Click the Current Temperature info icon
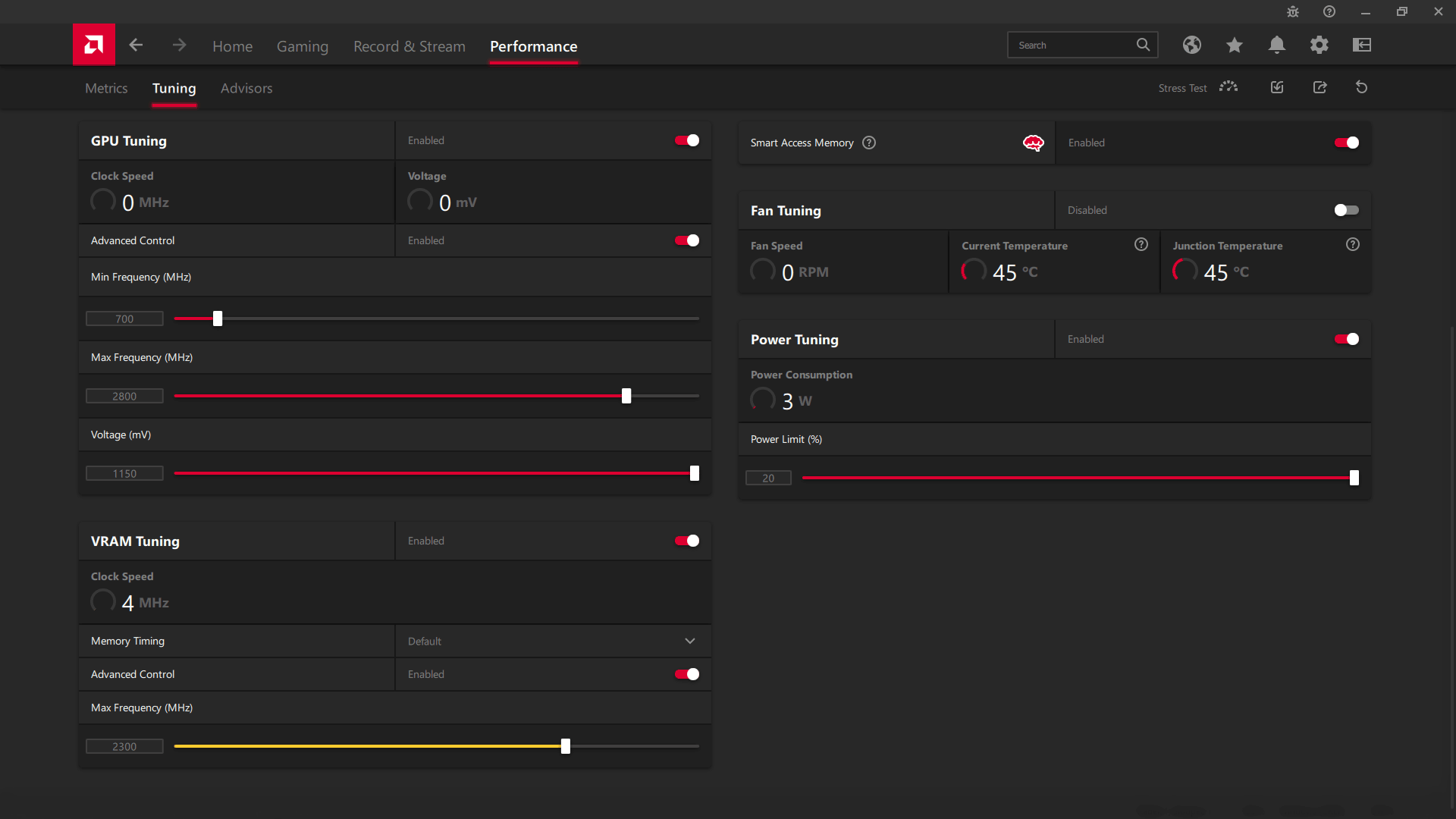Image resolution: width=1456 pixels, height=819 pixels. (x=1140, y=245)
